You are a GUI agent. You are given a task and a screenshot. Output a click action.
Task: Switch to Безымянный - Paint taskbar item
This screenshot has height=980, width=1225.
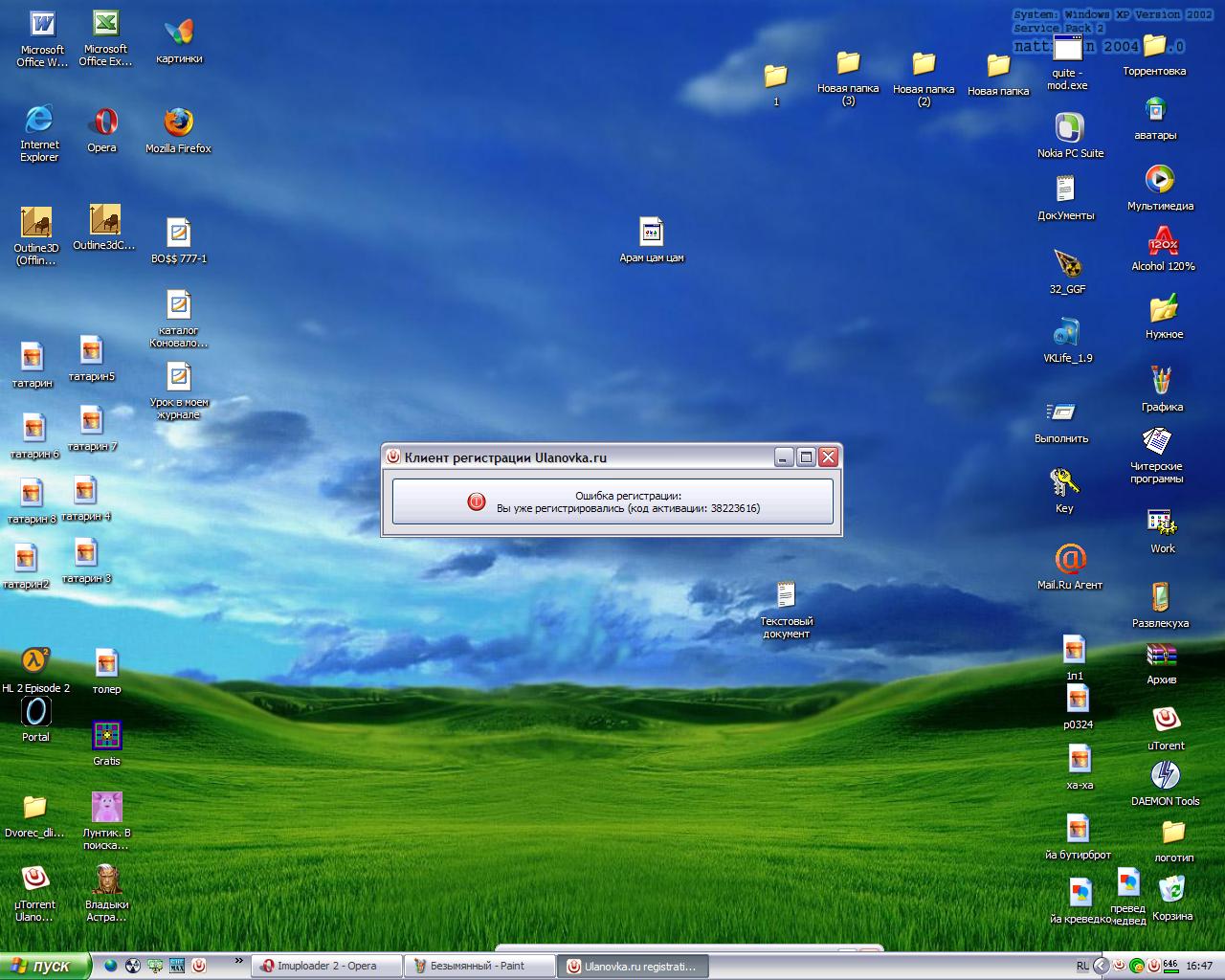[479, 966]
